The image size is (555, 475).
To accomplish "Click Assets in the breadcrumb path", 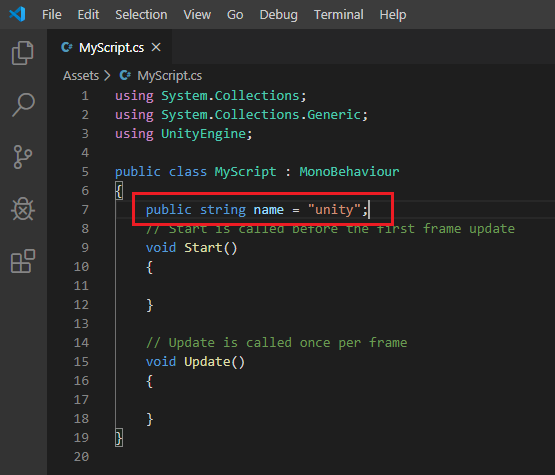I will point(81,76).
